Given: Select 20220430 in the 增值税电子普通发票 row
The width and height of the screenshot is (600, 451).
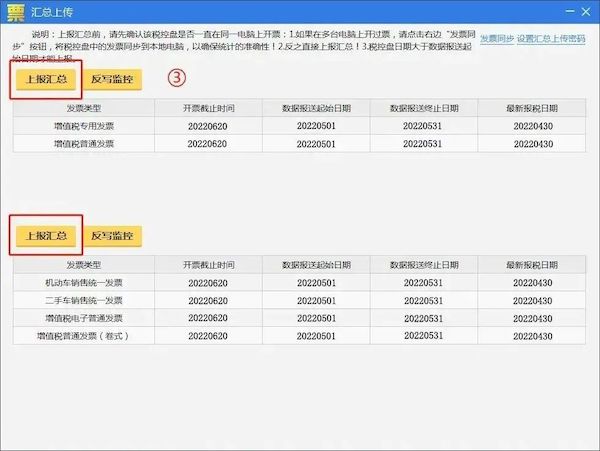Looking at the screenshot, I should [x=533, y=318].
